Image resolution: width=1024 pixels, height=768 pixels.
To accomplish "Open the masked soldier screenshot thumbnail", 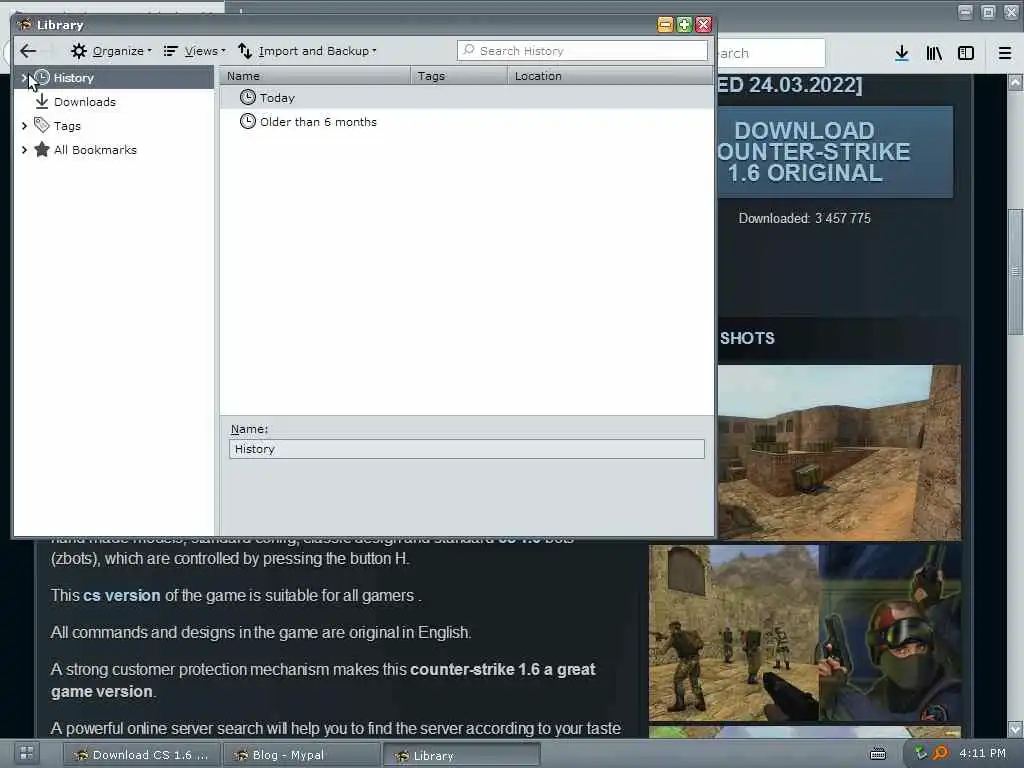I will [x=890, y=633].
